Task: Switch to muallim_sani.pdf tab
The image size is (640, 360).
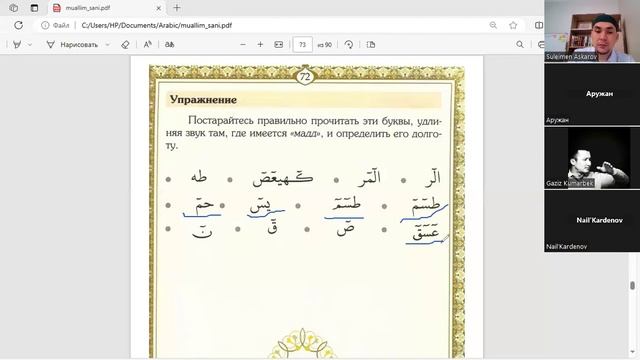Action: pyautogui.click(x=107, y=8)
